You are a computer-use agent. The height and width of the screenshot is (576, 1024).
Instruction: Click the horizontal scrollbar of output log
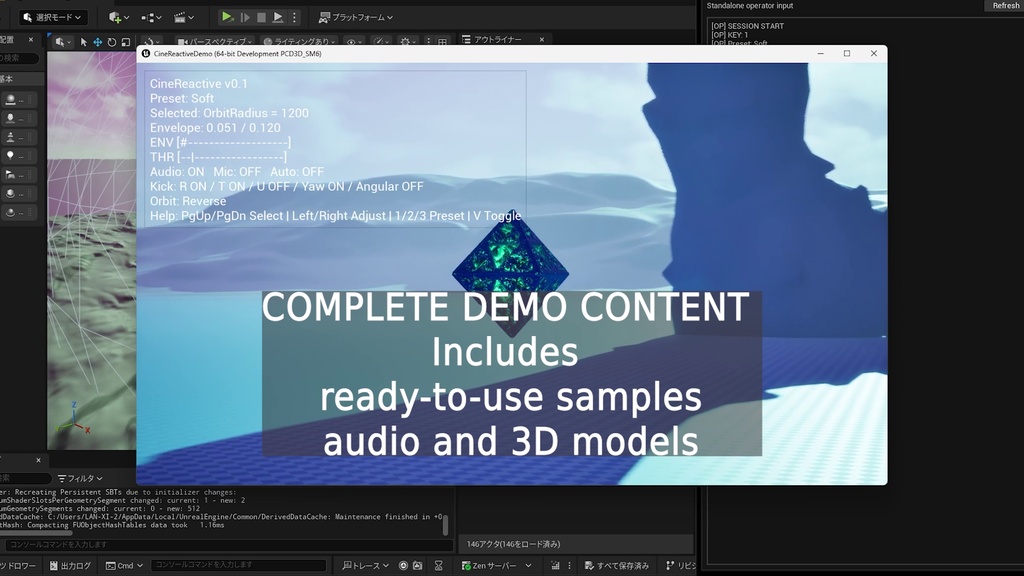(37, 533)
